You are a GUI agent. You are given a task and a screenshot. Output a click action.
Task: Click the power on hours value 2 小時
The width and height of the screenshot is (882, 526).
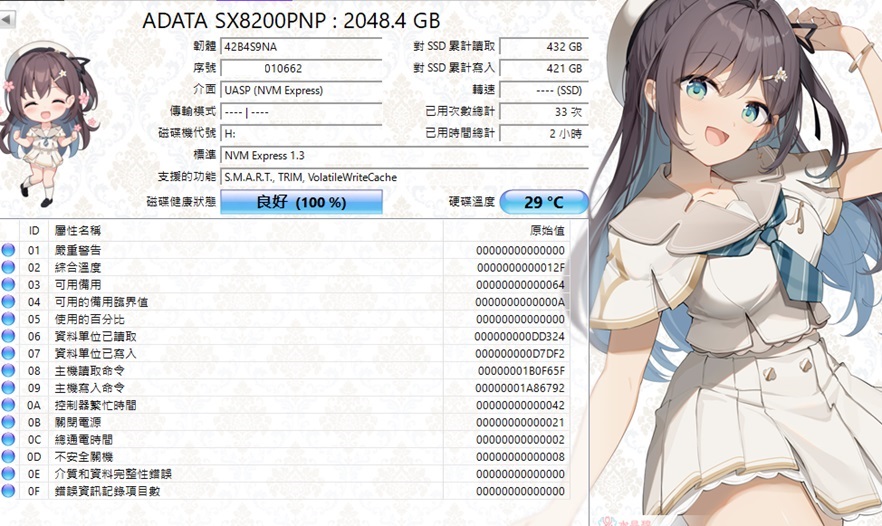543,133
